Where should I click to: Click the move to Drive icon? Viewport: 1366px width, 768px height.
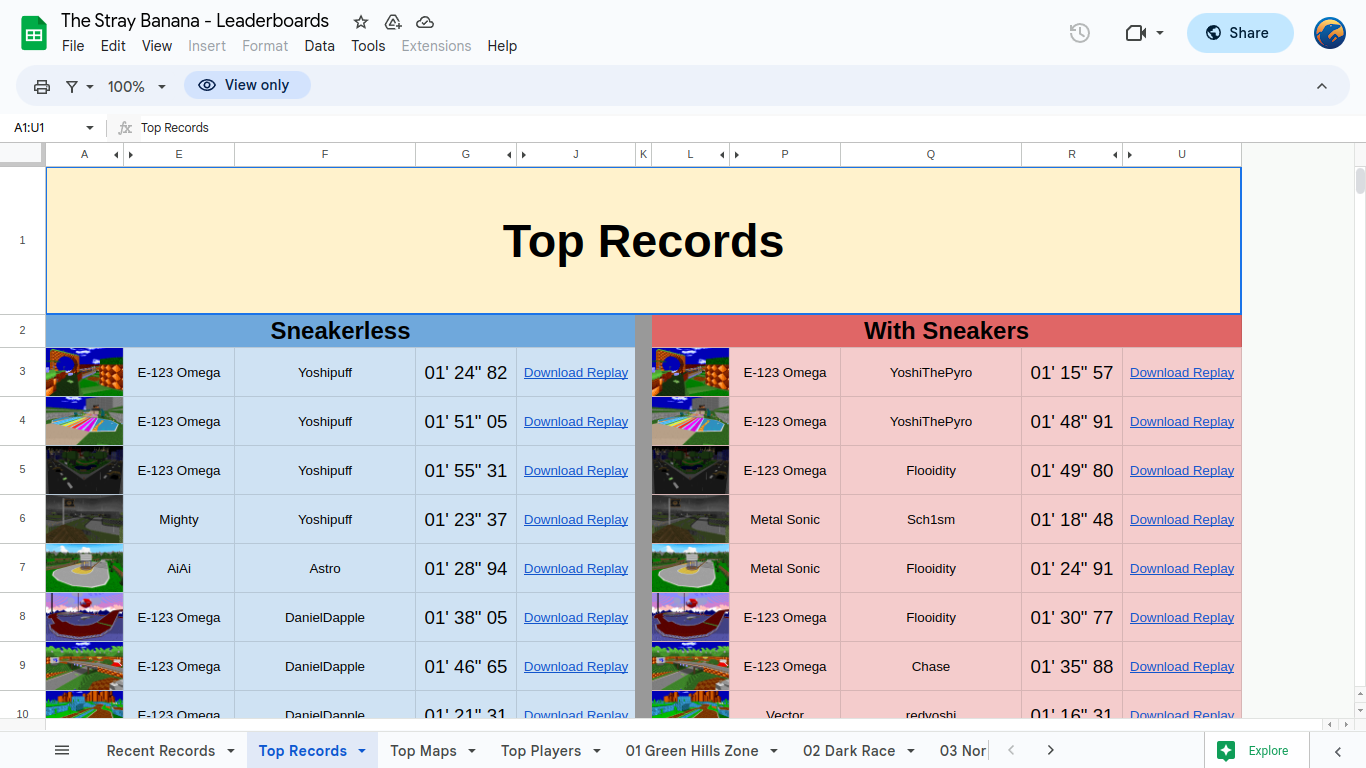click(393, 22)
